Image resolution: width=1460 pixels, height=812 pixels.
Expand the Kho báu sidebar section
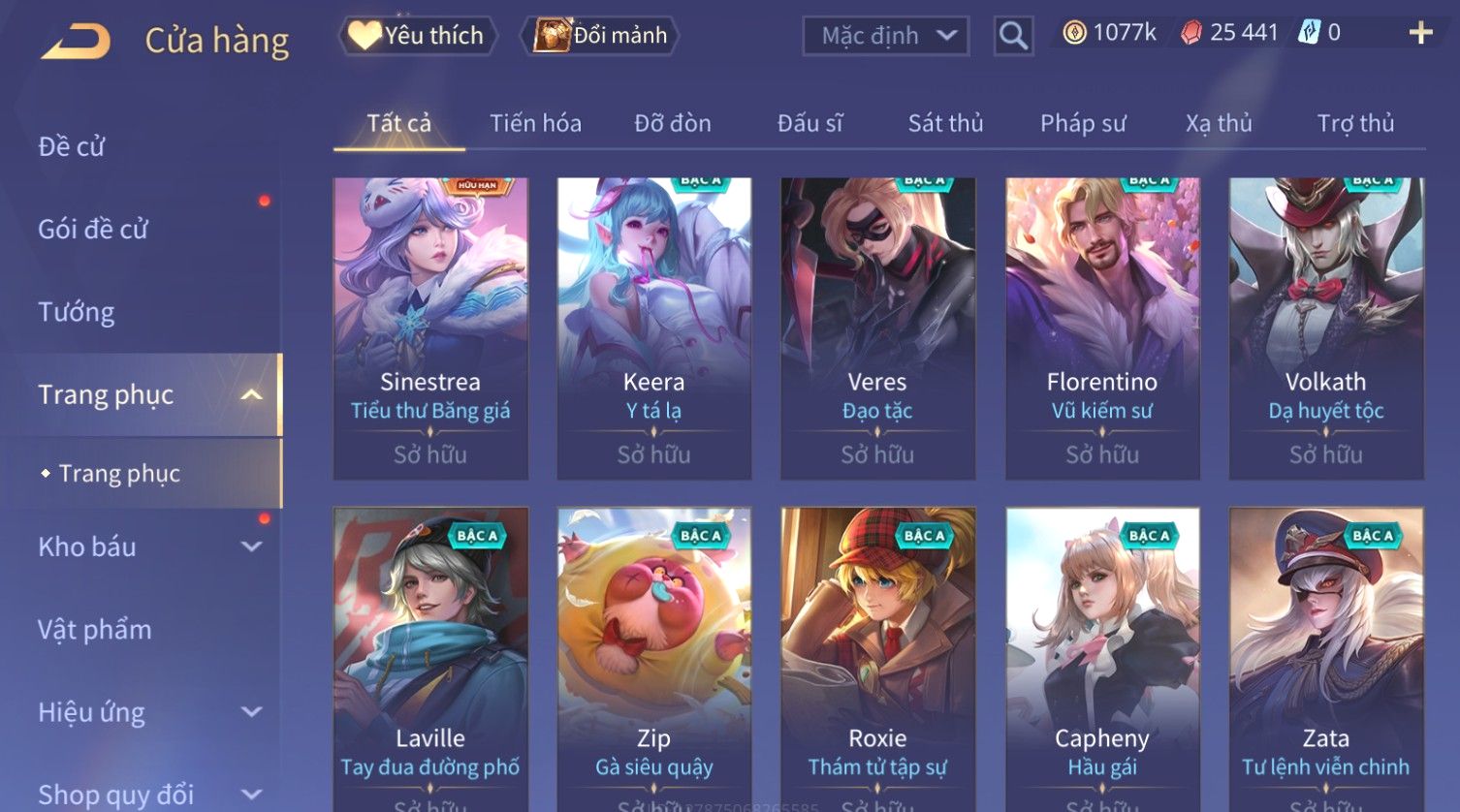[251, 547]
